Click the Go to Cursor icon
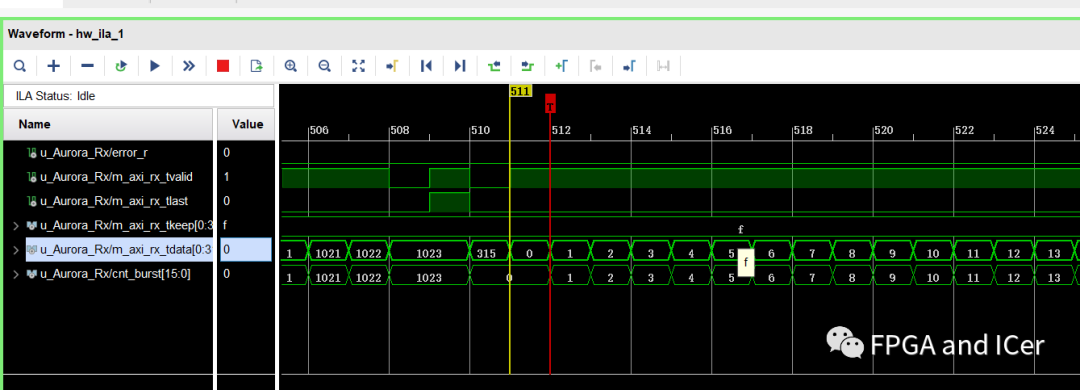Screen dimensions: 1080x390 pyautogui.click(x=393, y=66)
